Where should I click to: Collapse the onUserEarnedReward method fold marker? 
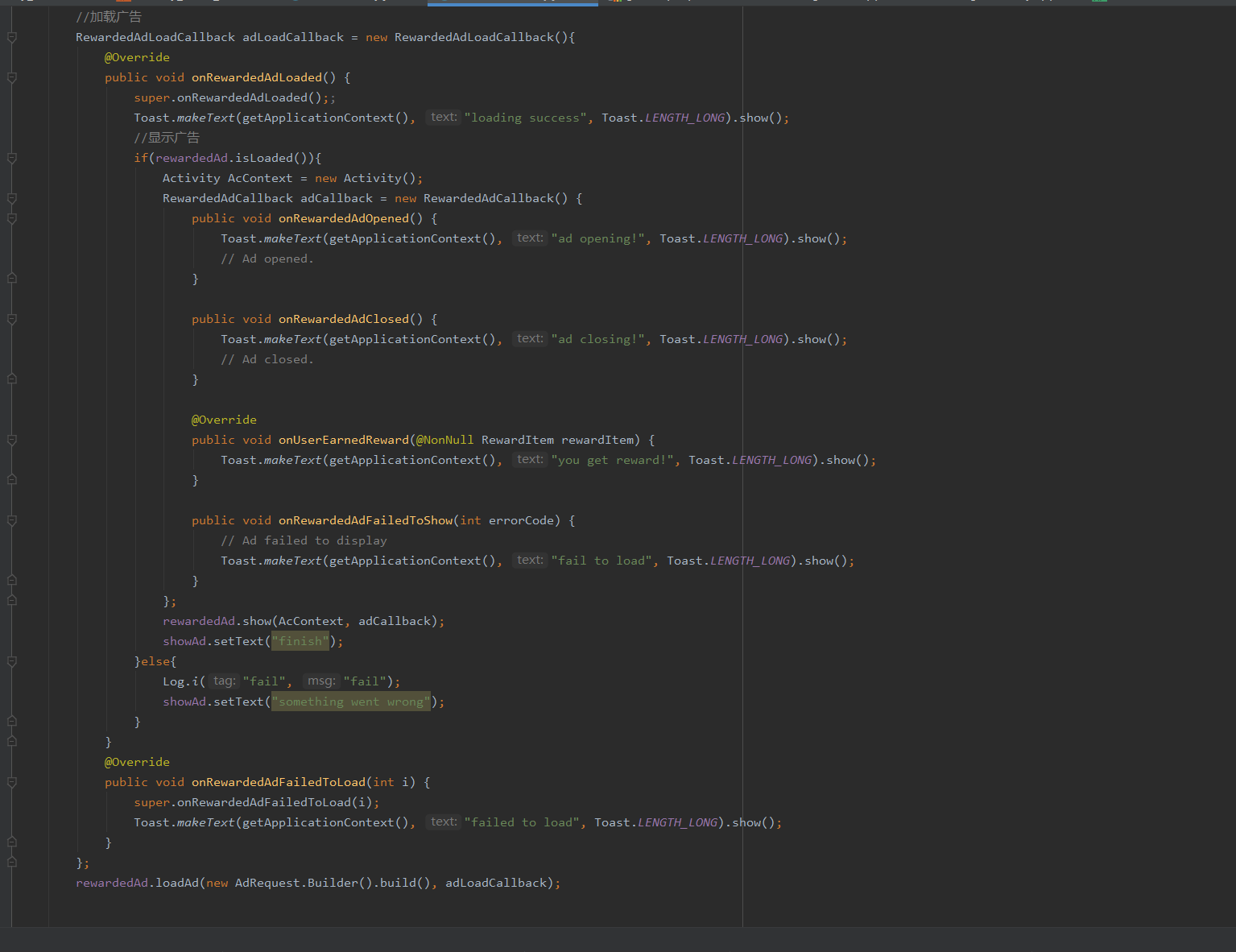coord(12,440)
